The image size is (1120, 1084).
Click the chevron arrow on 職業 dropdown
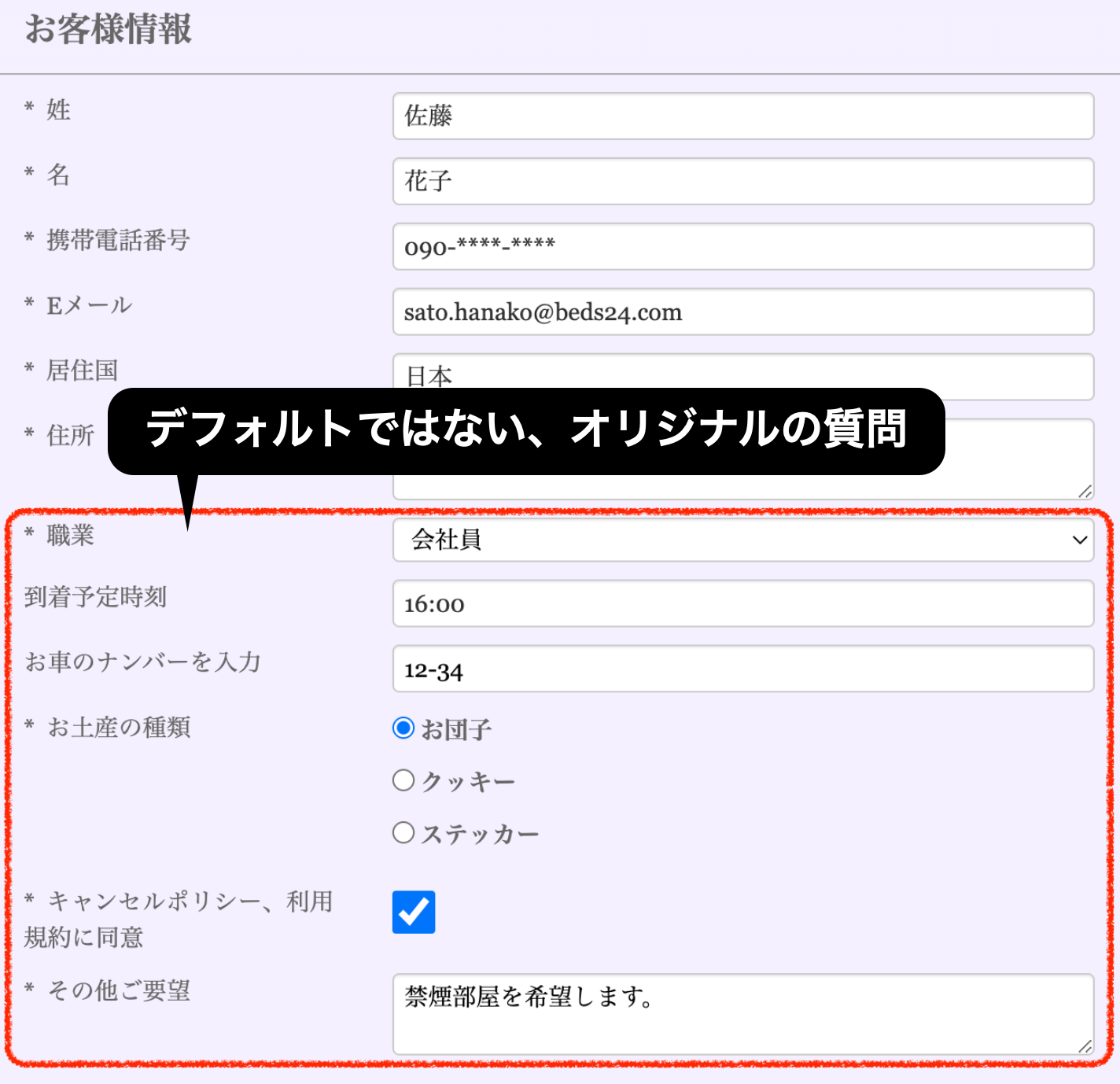[x=1079, y=540]
